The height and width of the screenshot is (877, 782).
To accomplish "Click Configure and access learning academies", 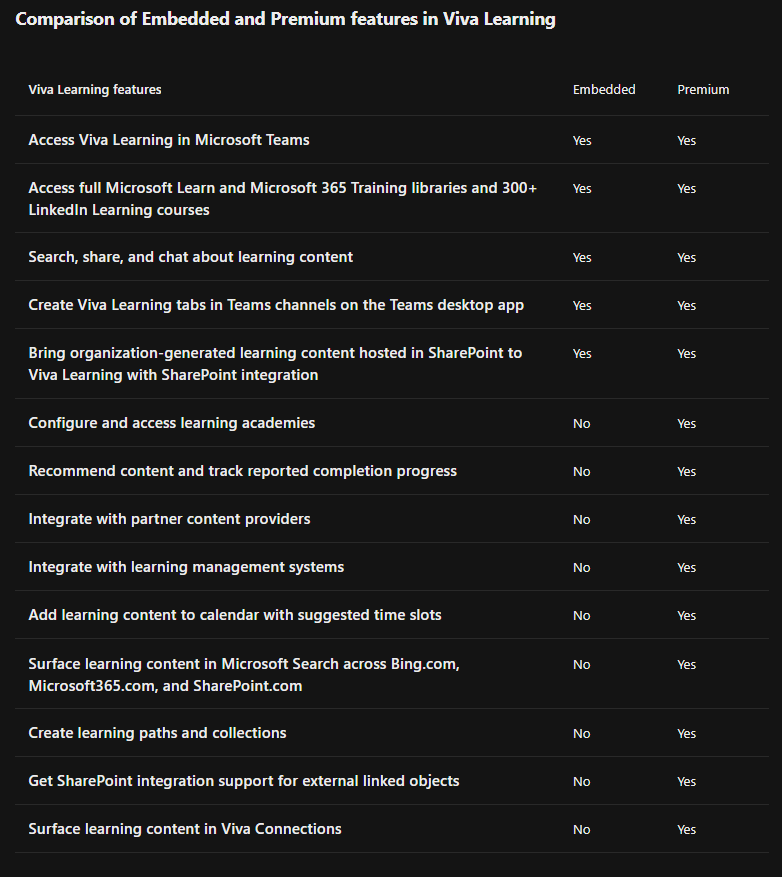I will 172,423.
